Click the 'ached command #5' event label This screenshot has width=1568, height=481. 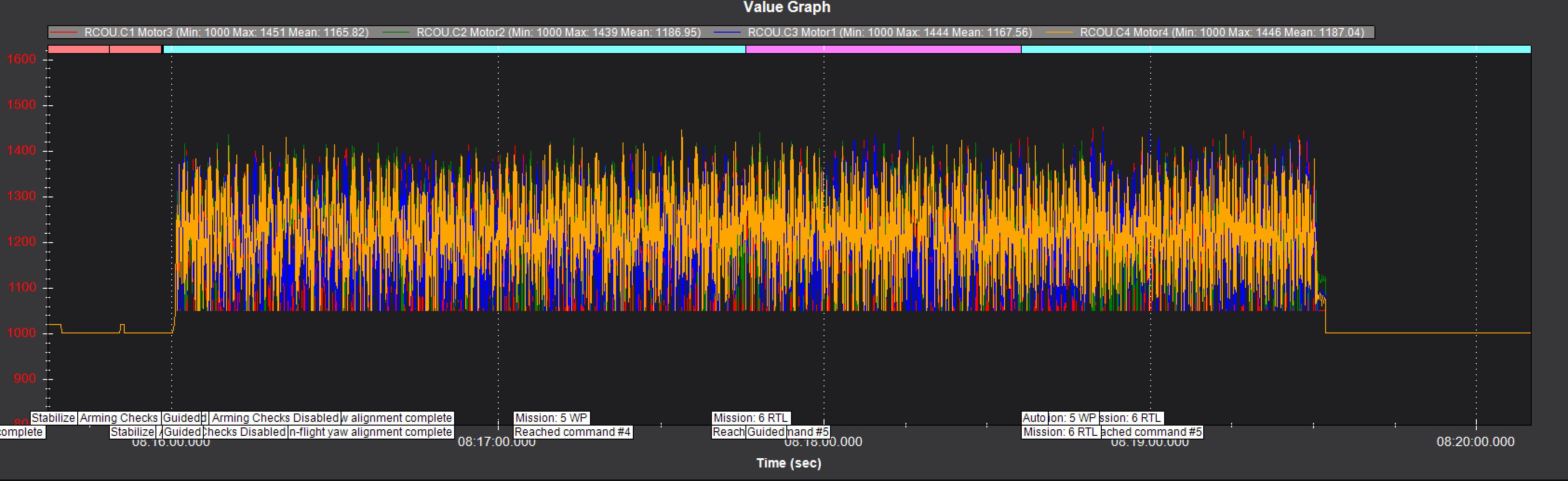[x=1152, y=432]
